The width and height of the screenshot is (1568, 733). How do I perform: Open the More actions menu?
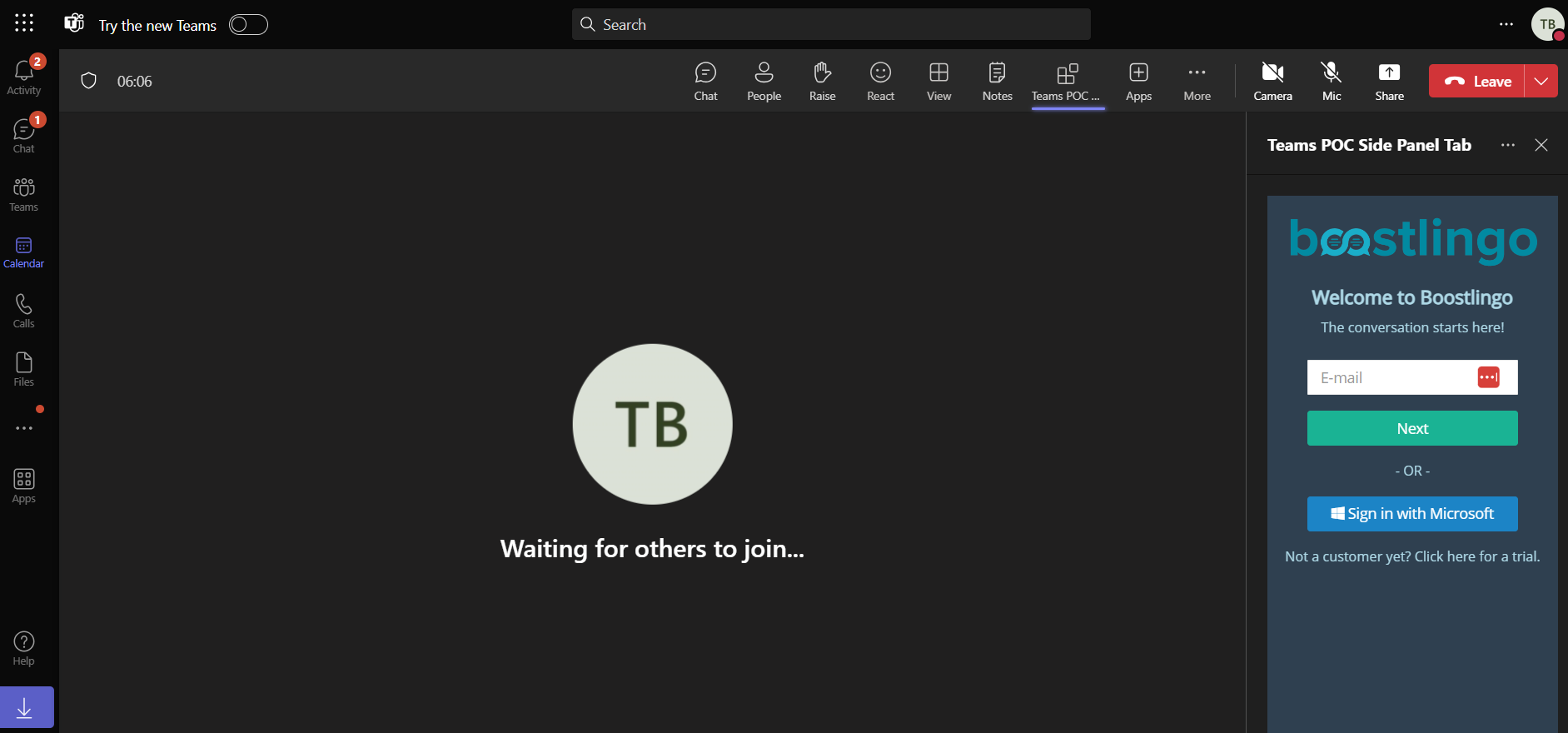(1197, 82)
